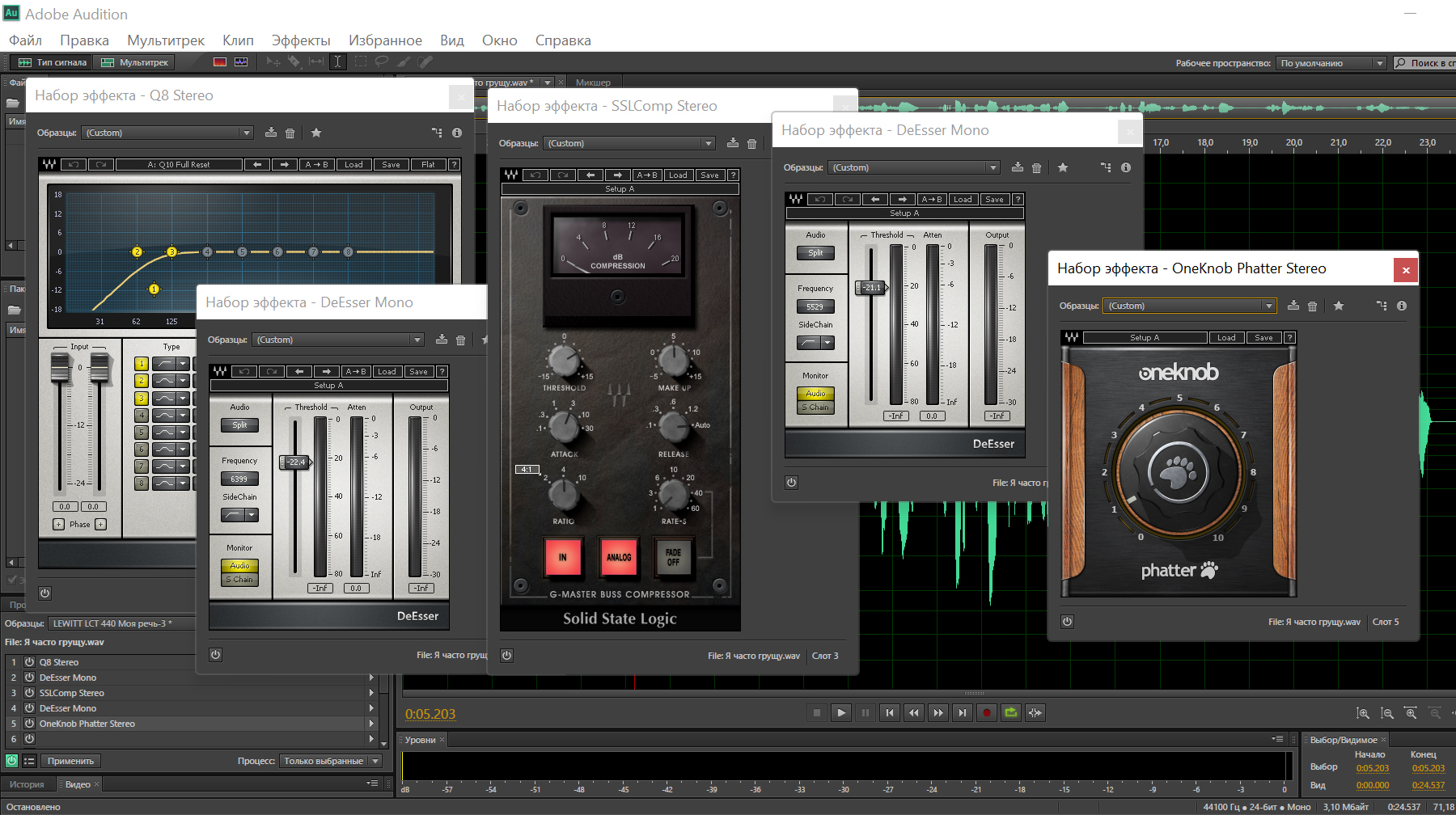Toggle FADE OFF button on SSL compressor
The image size is (1456, 815).
[673, 557]
